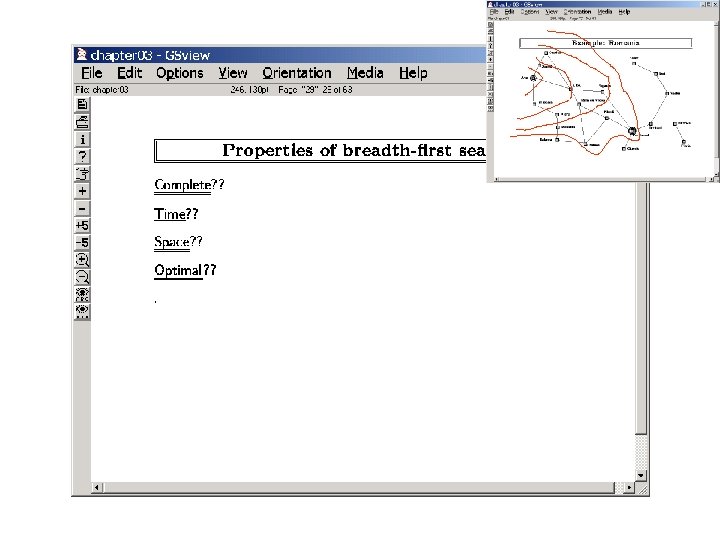Click the zoom in magnifier icon
Image resolution: width=720 pixels, height=540 pixels.
pos(82,260)
